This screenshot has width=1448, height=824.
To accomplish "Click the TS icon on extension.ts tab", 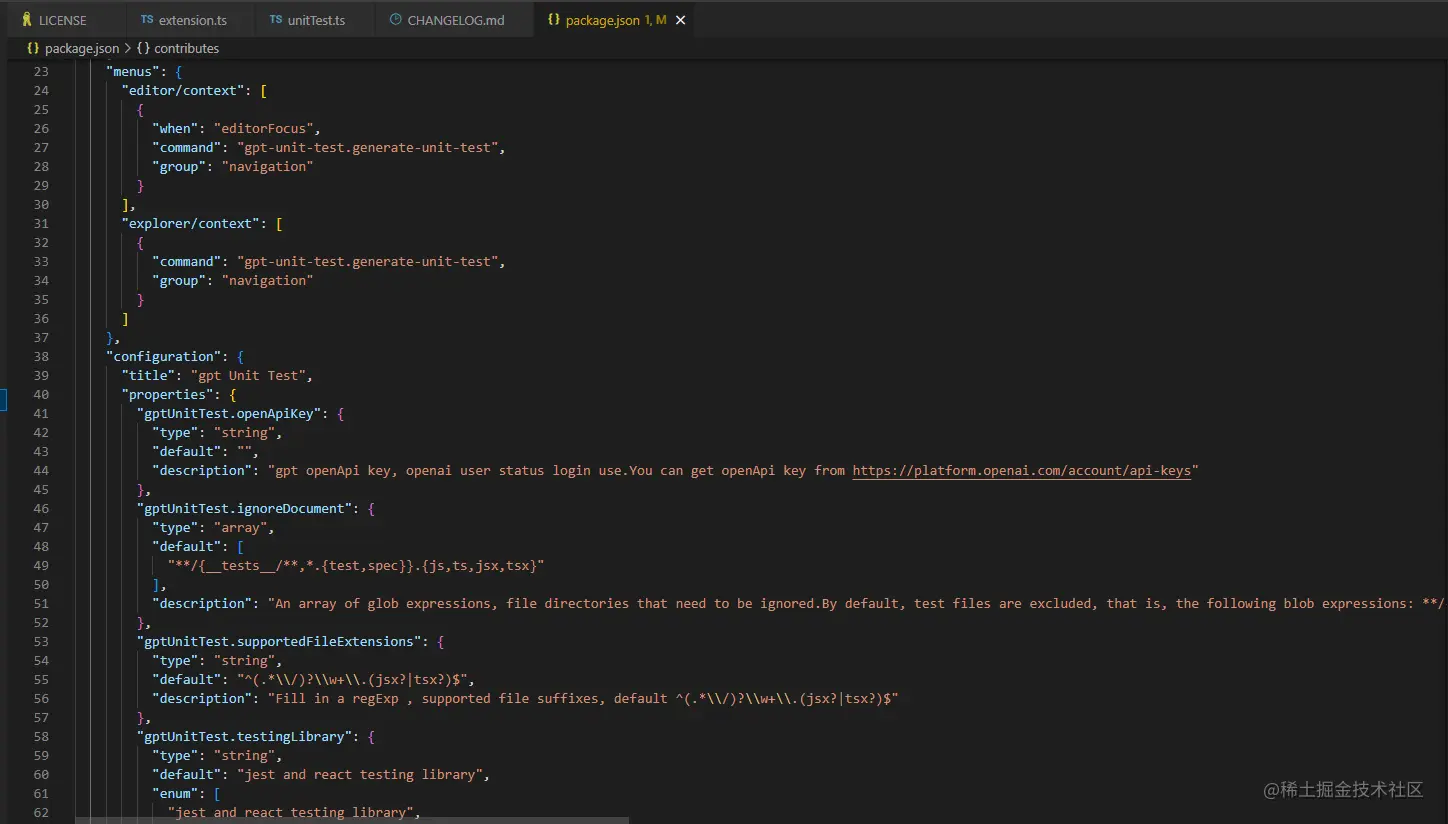I will point(147,20).
